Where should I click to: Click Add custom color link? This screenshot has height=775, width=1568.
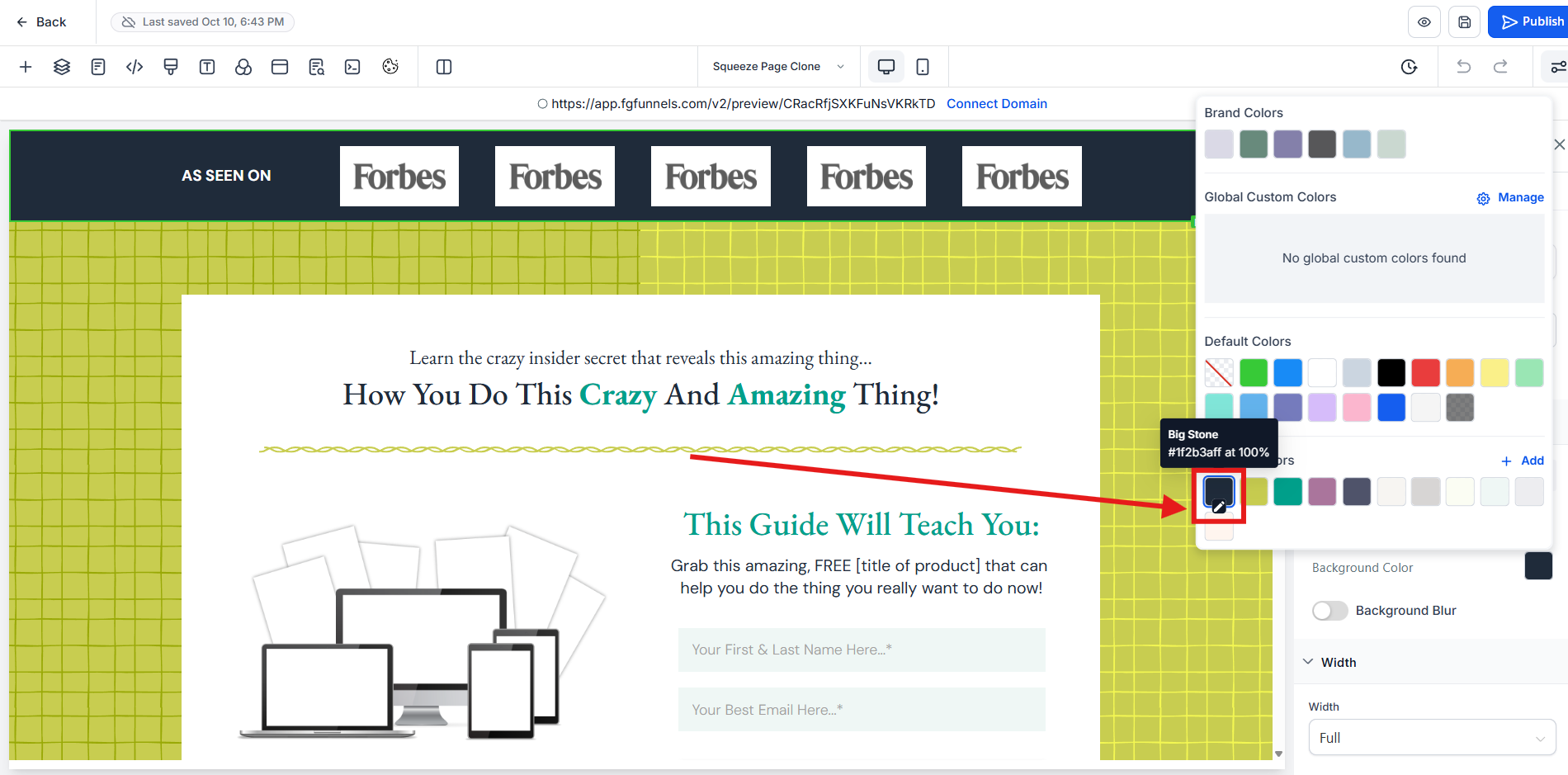[1522, 461]
